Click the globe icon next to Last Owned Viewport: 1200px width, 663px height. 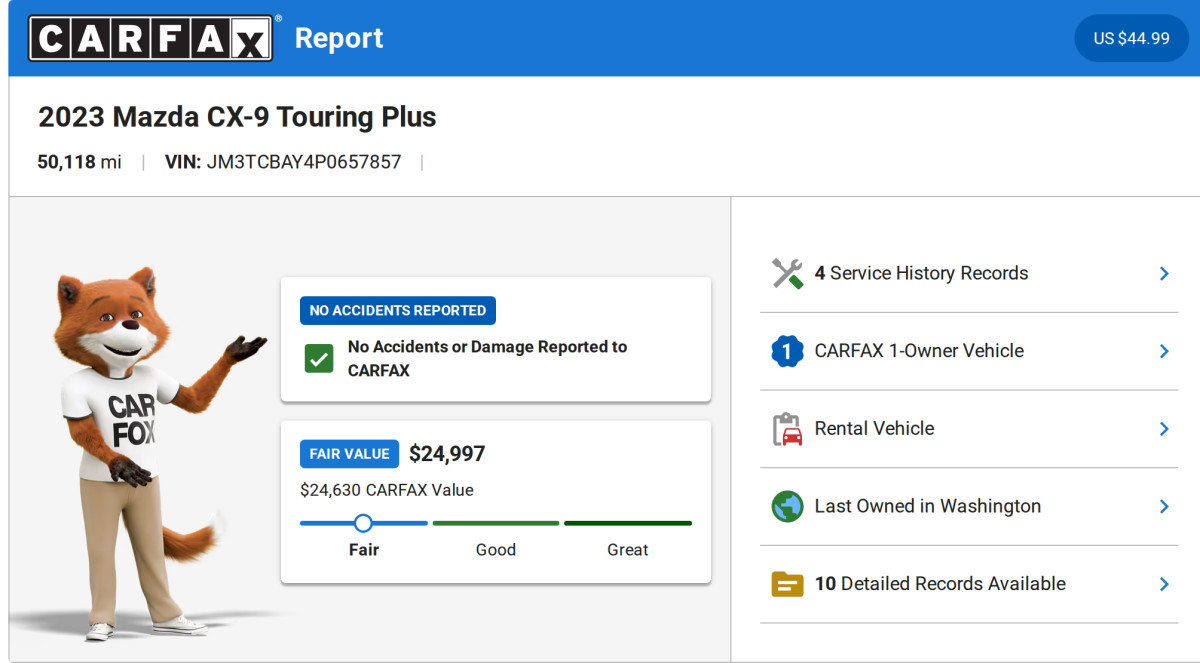click(786, 506)
